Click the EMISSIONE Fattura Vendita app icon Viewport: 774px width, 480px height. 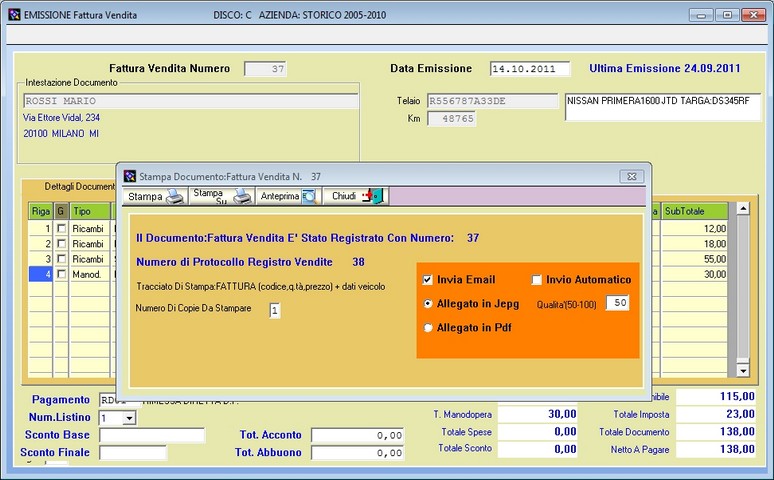point(14,15)
